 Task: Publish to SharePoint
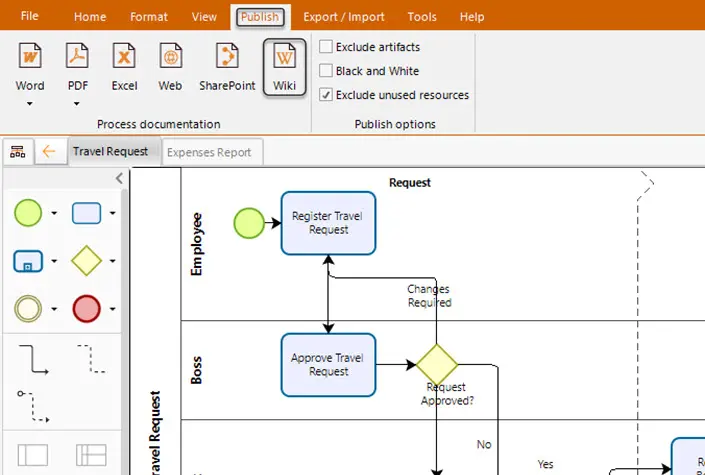pyautogui.click(x=227, y=67)
